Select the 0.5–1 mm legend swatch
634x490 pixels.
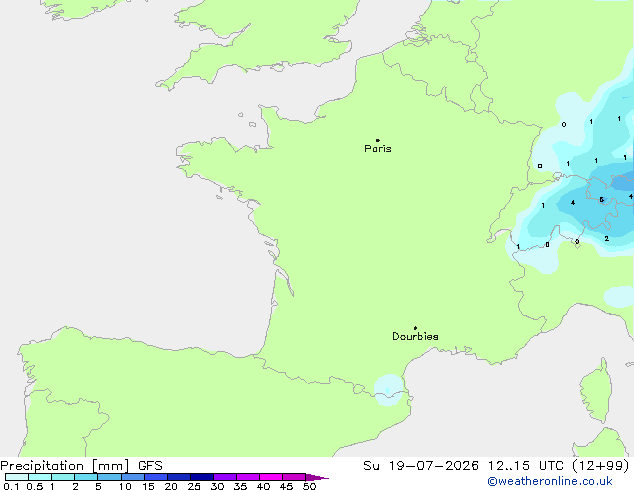[x=40, y=477]
